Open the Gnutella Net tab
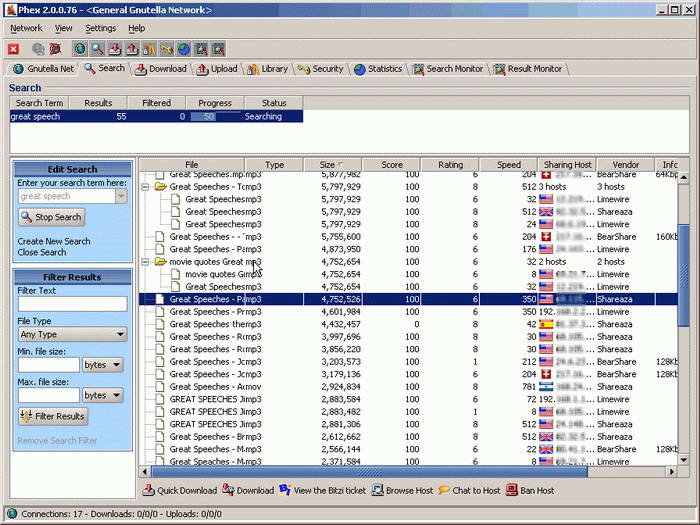 click(43, 69)
